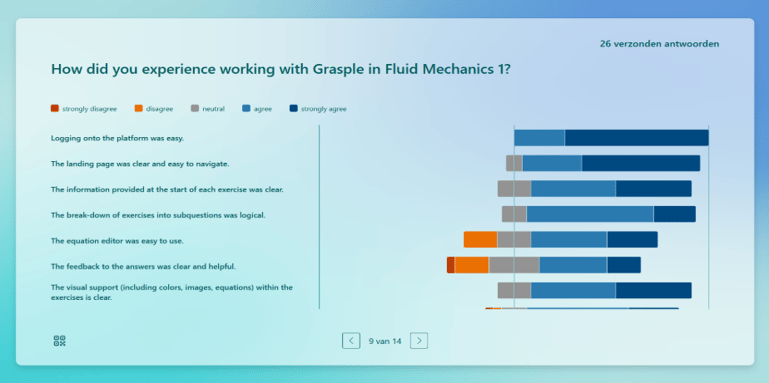
Task: Click disagree orange legend swatch
Action: tap(138, 108)
